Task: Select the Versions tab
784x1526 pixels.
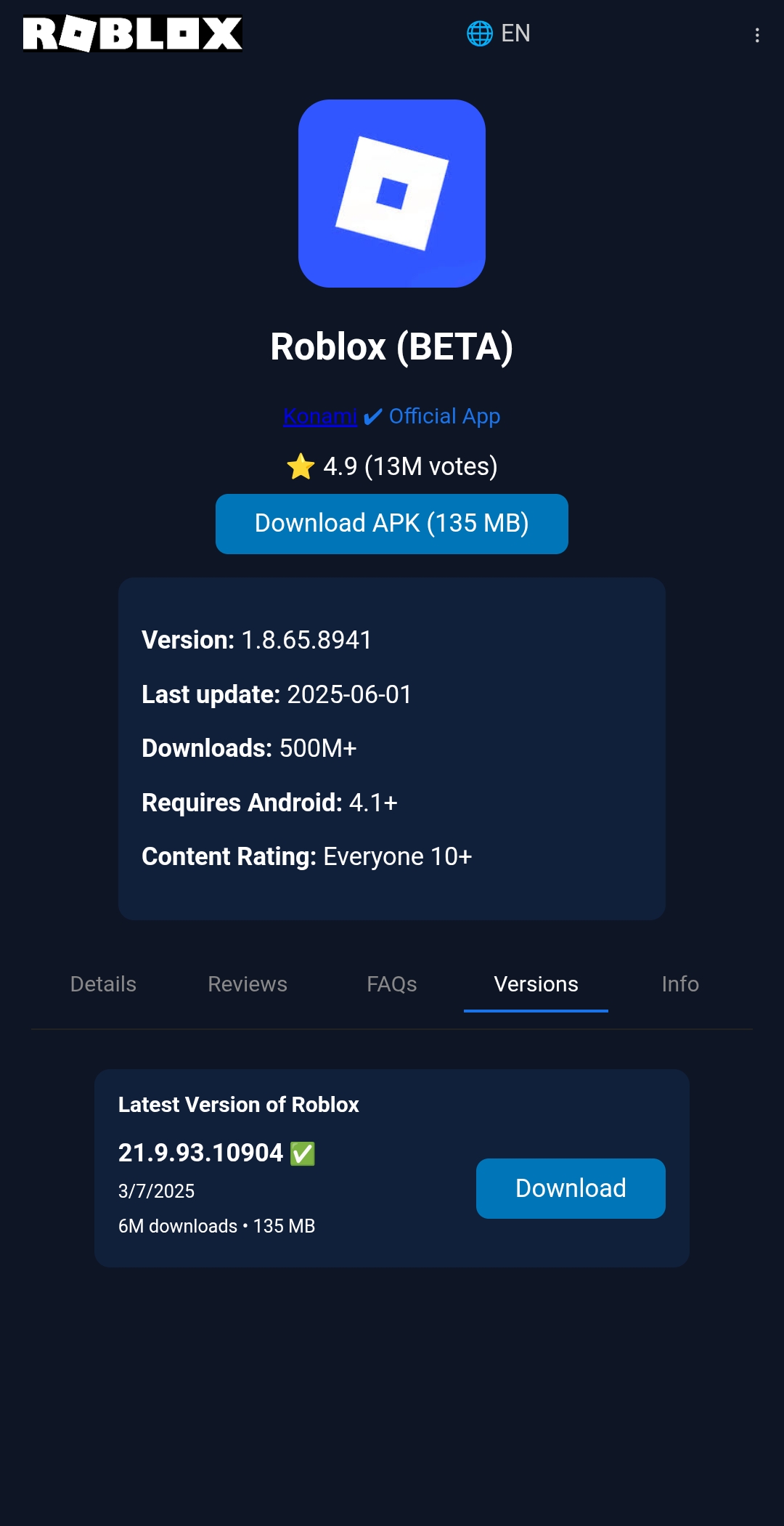Action: (536, 984)
